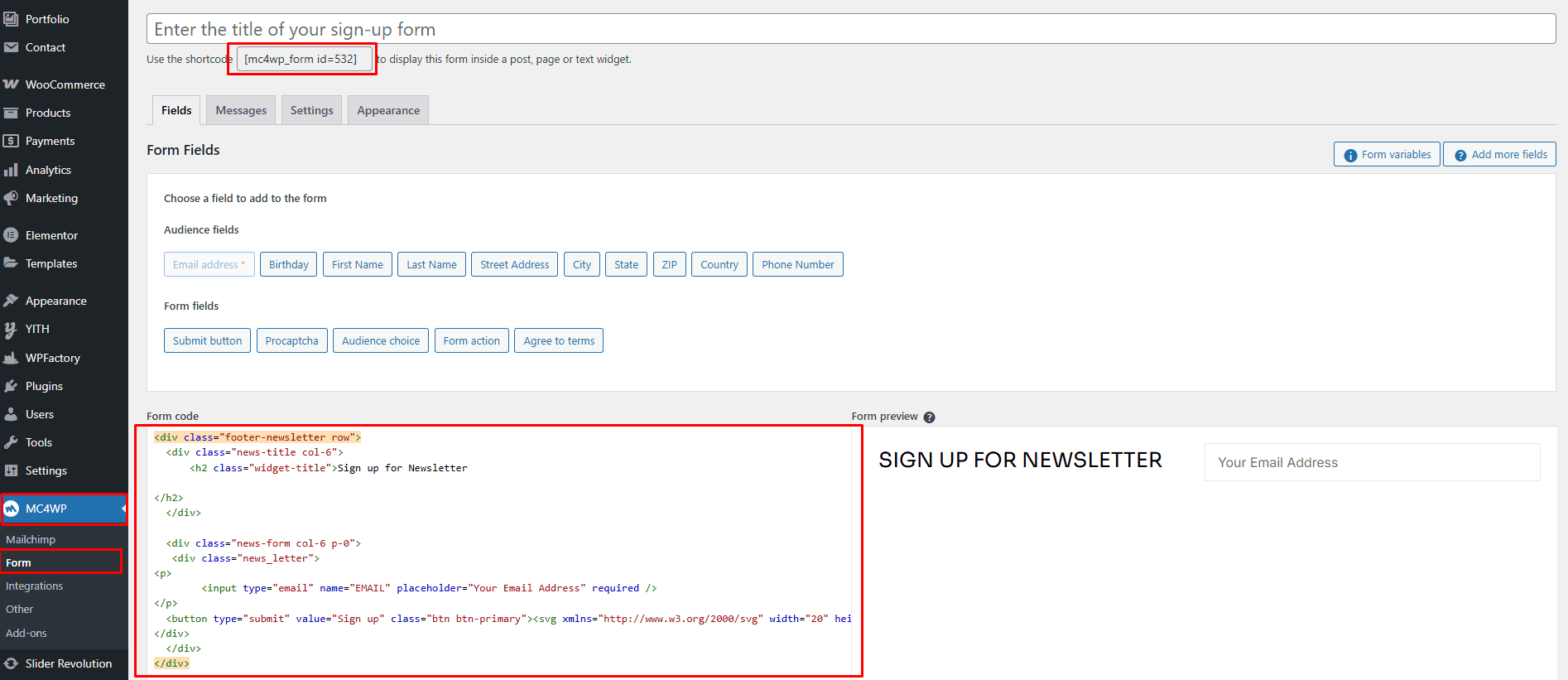The width and height of the screenshot is (1568, 680).
Task: Open the YITH menu icon
Action: [x=11, y=330]
